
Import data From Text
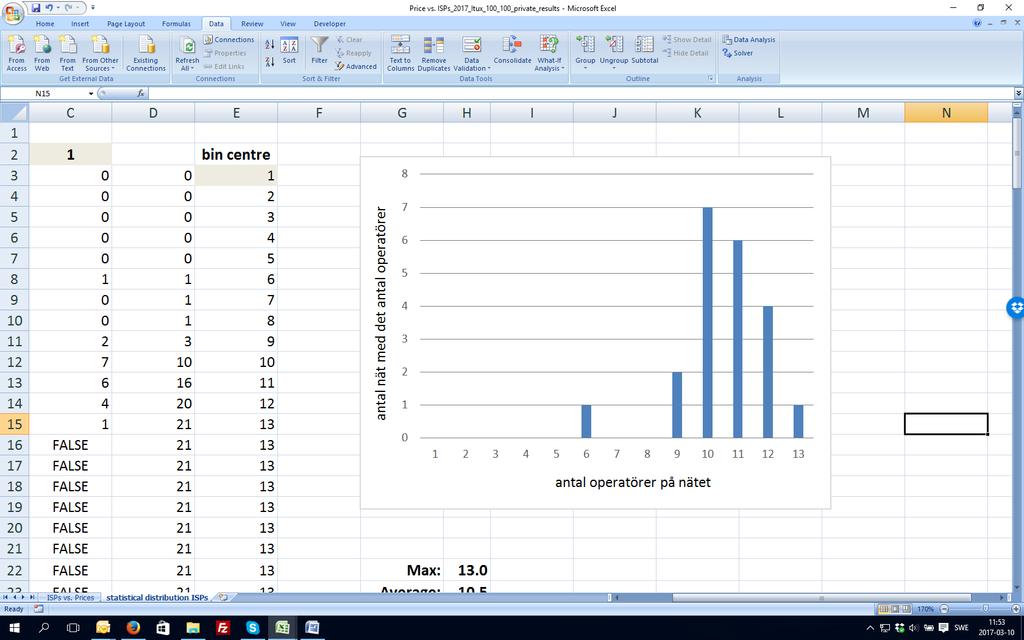click(x=67, y=53)
